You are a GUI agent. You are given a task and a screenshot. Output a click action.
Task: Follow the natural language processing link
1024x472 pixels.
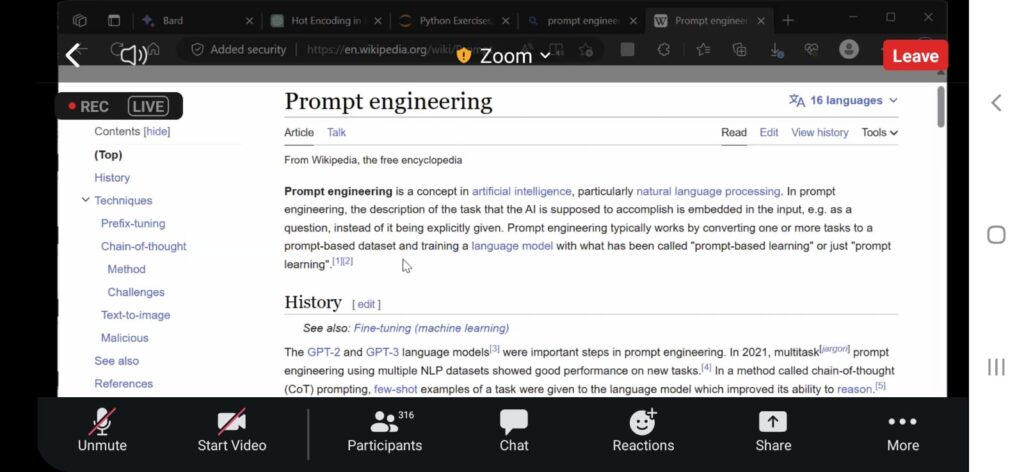[708, 191]
